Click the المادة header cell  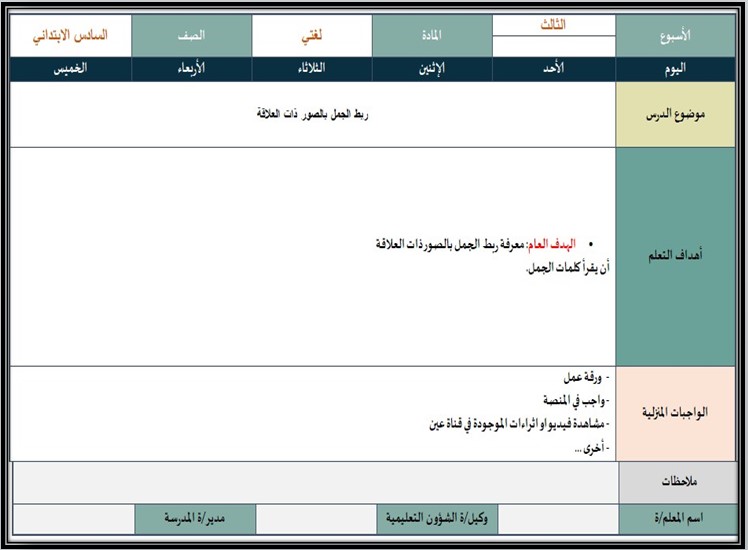(x=432, y=36)
